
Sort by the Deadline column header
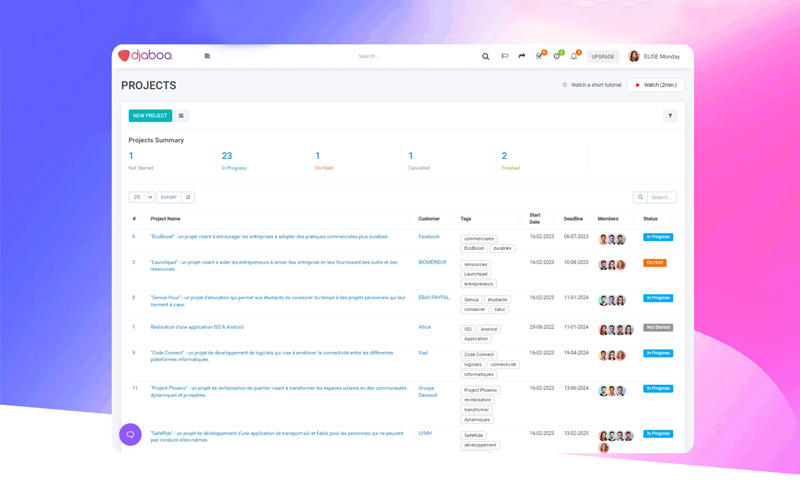(573, 219)
